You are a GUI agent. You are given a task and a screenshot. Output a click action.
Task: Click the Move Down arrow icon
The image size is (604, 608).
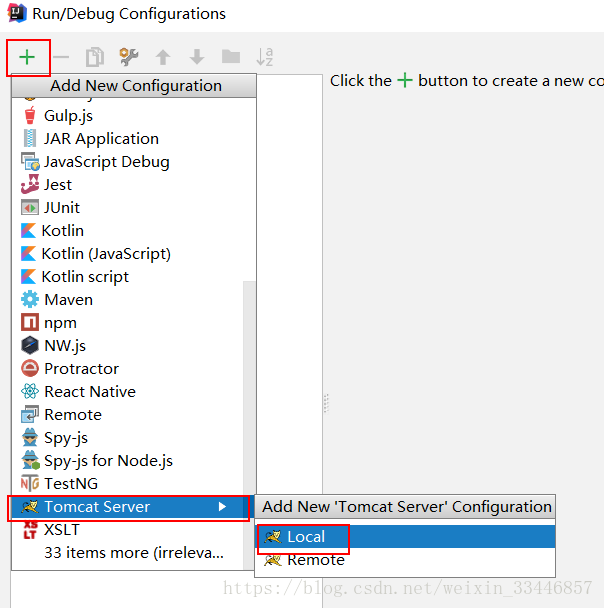point(197,57)
